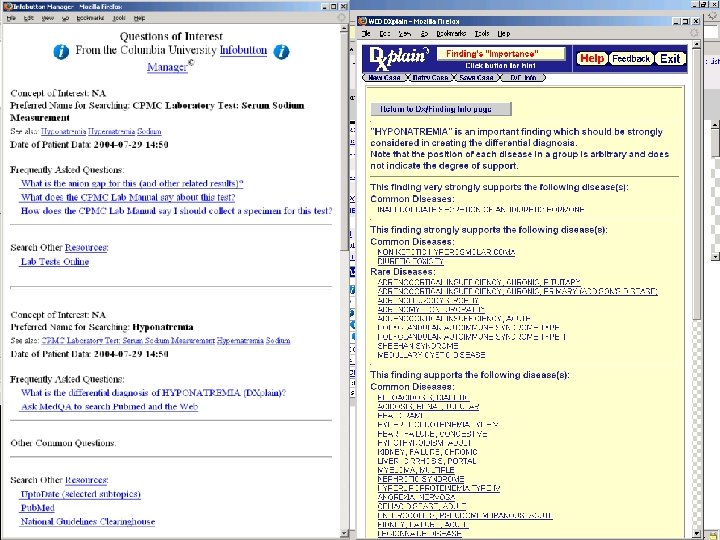Click DXplain window scrollbar up arrow
This screenshot has width=720, height=540.
tap(697, 44)
